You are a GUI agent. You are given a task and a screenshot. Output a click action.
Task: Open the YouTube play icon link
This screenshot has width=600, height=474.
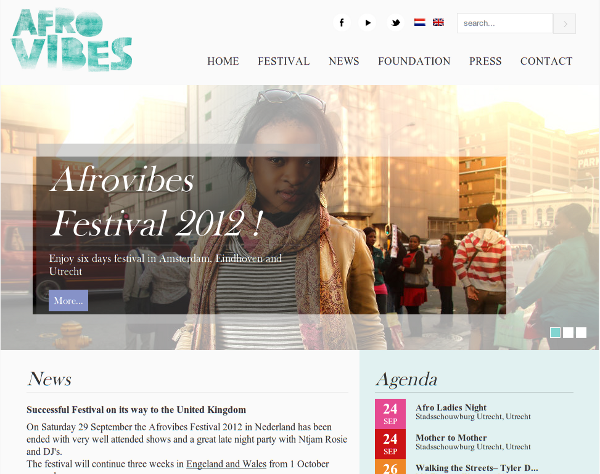pyautogui.click(x=367, y=23)
